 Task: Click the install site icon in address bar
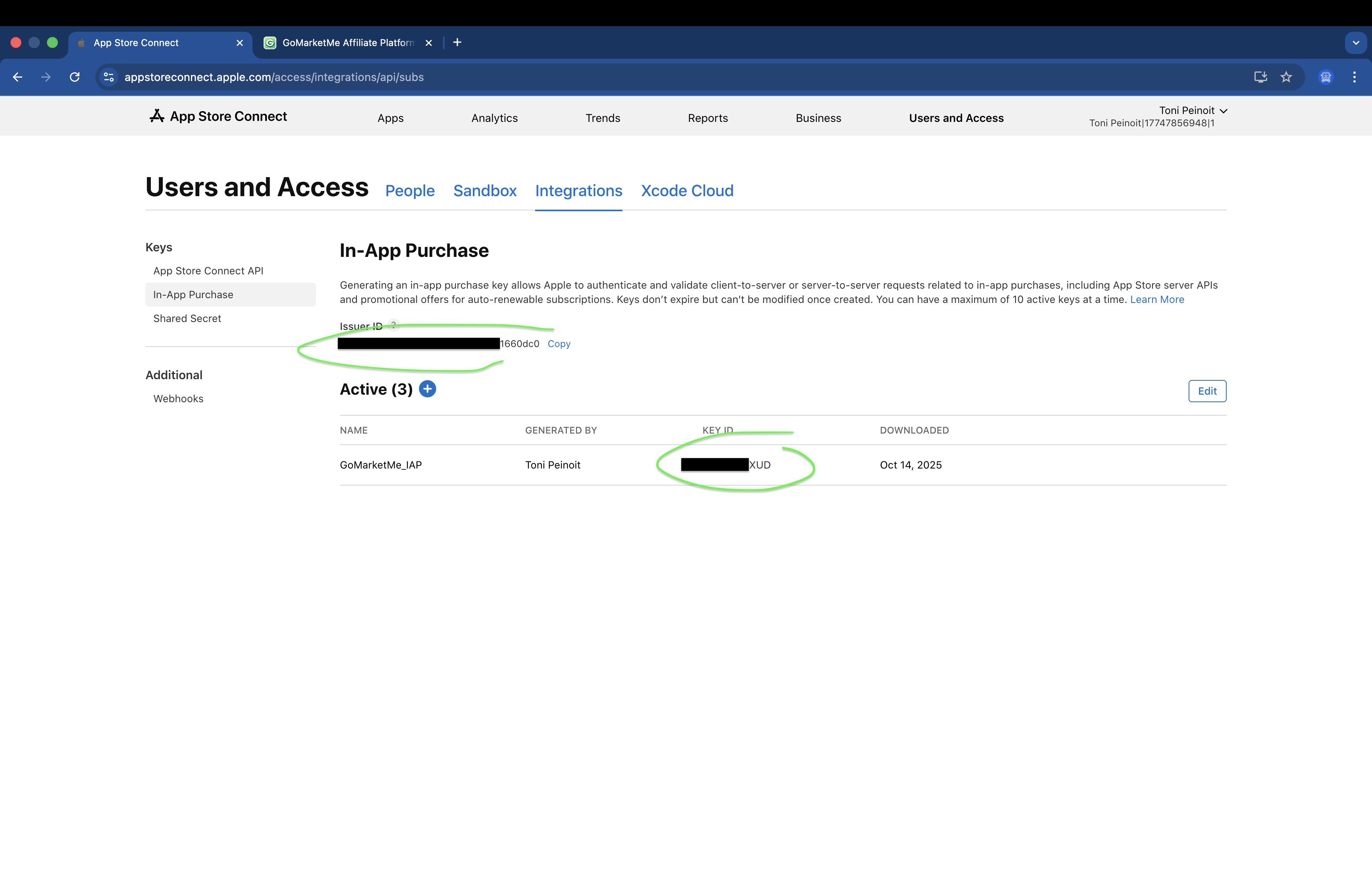[x=1260, y=77]
